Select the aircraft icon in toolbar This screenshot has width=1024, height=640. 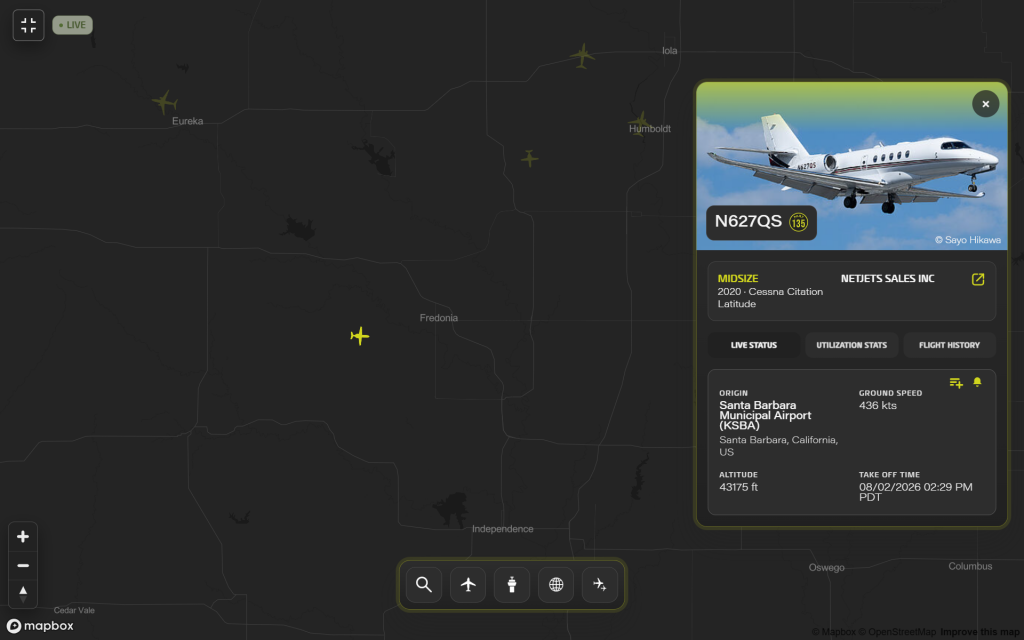pos(468,584)
